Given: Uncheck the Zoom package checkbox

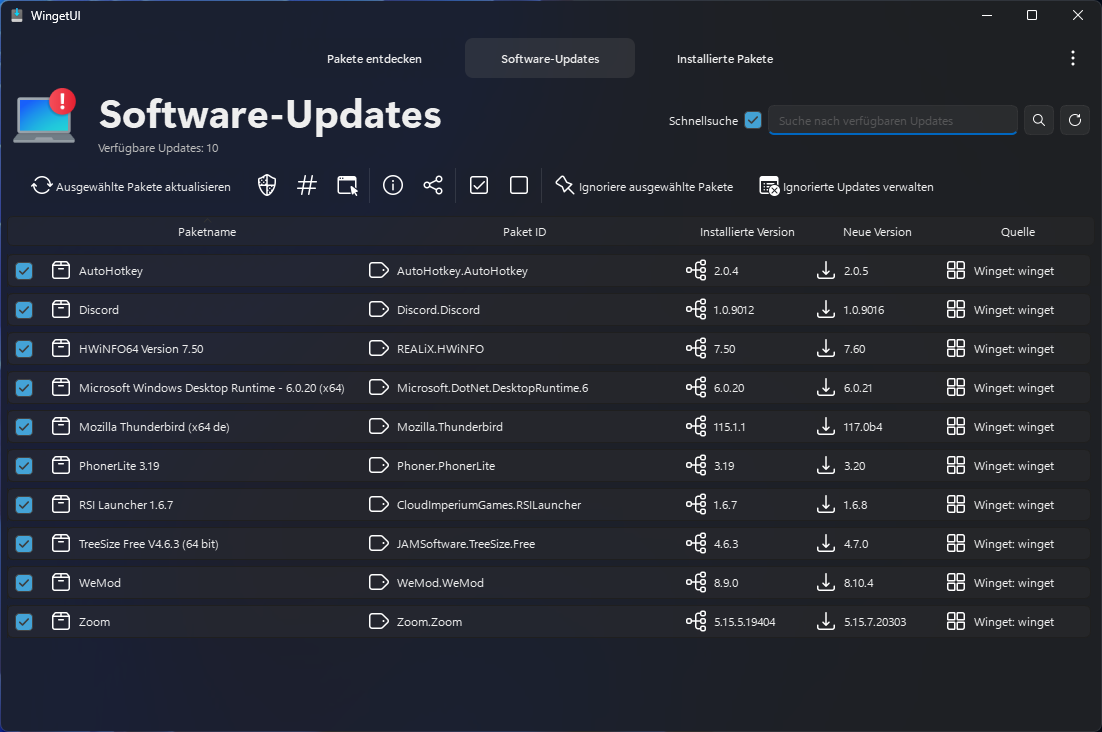Looking at the screenshot, I should pyautogui.click(x=24, y=622).
